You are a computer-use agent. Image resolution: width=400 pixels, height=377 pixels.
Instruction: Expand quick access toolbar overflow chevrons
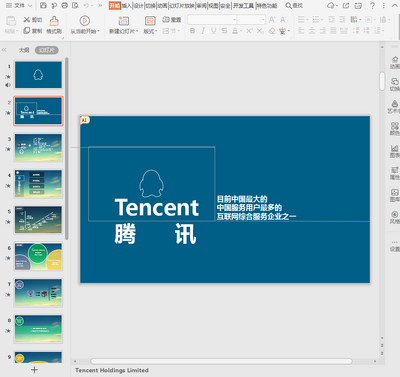tap(100, 5)
